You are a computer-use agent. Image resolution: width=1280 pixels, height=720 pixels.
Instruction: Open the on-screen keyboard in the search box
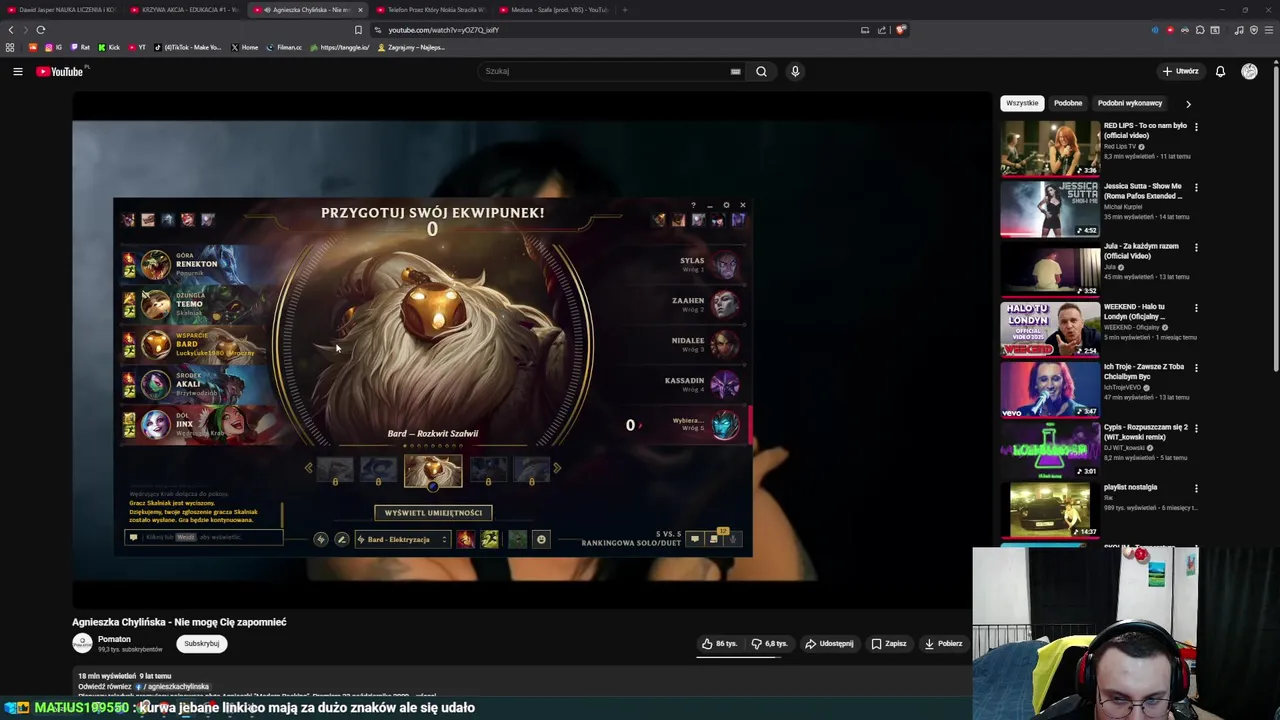point(735,71)
